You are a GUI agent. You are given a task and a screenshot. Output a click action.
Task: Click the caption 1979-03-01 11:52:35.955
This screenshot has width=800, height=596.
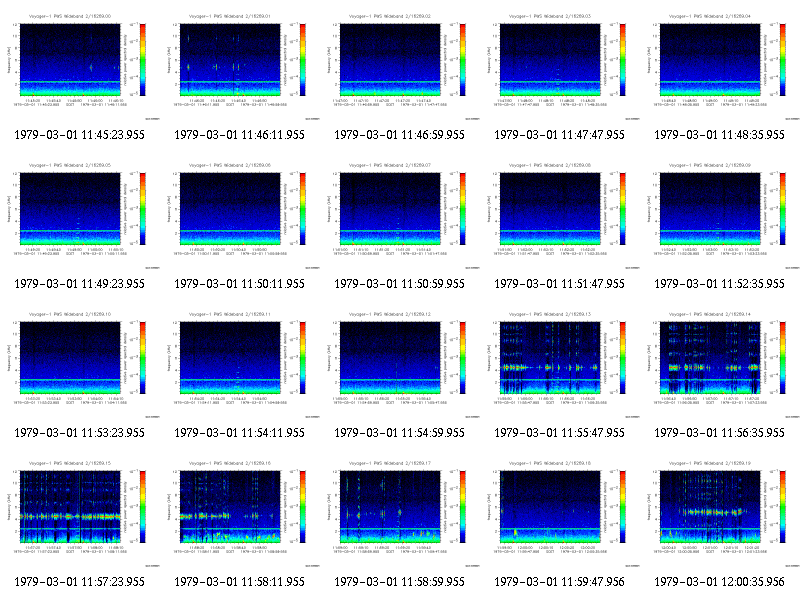click(719, 284)
